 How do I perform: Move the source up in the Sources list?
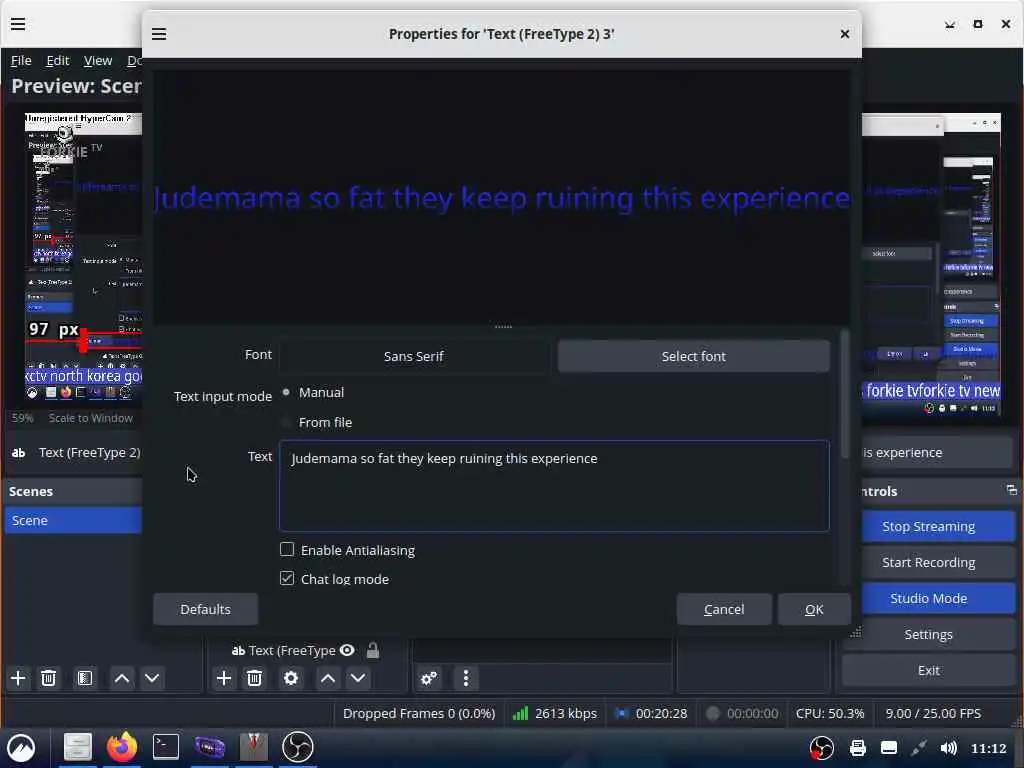click(328, 678)
